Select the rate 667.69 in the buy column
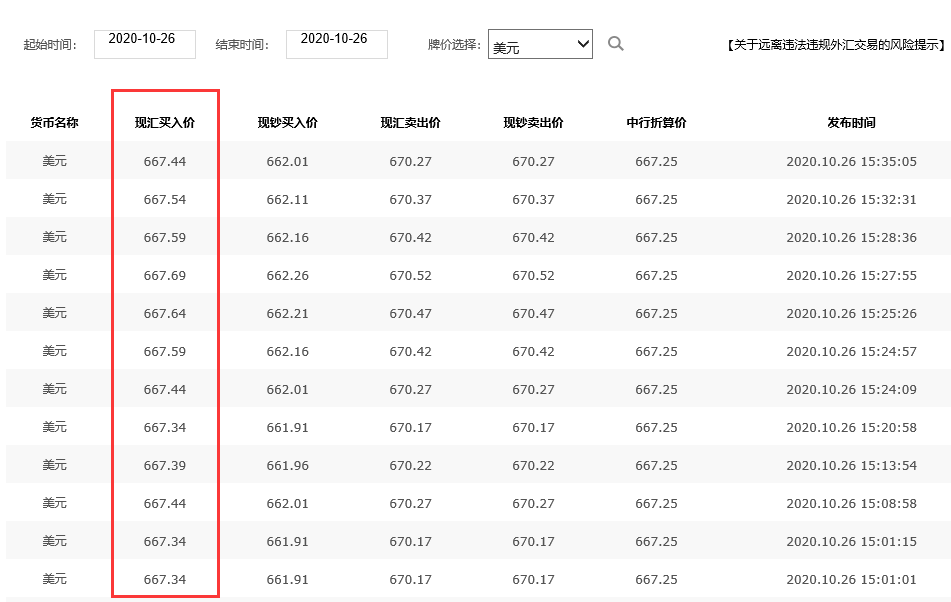The image size is (951, 602). [163, 274]
